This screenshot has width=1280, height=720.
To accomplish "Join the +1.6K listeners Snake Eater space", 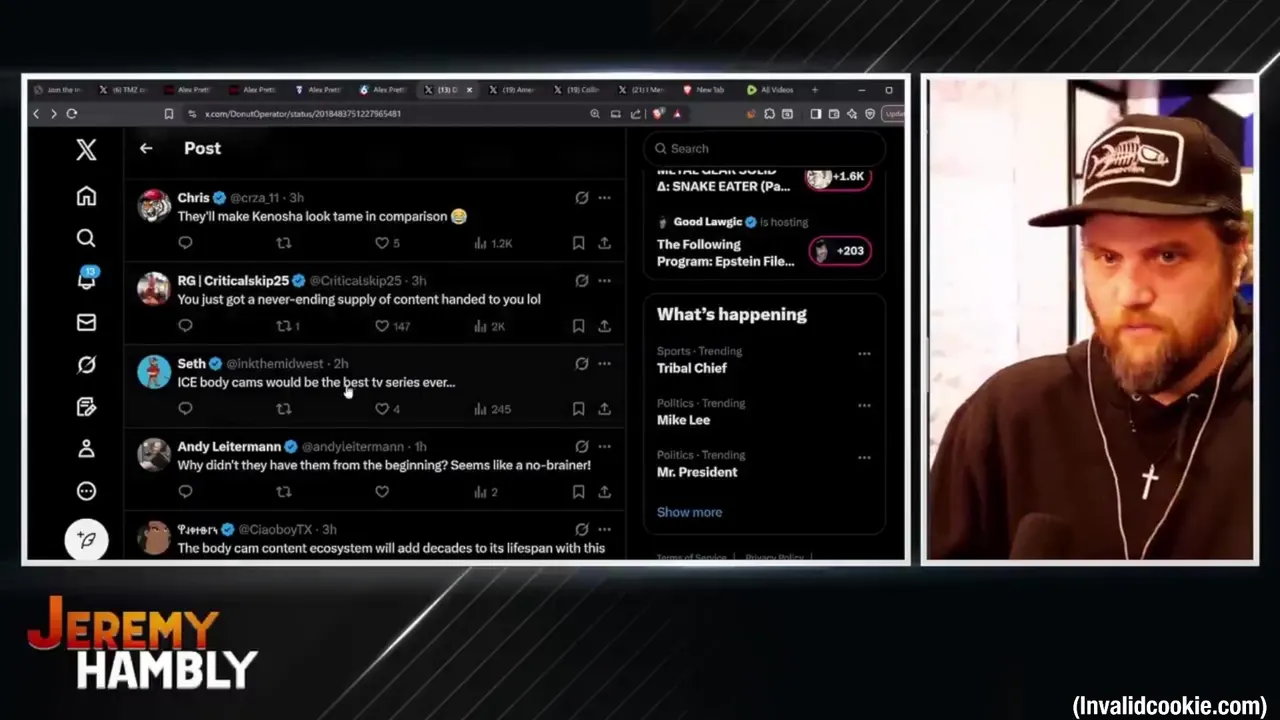I will point(838,177).
